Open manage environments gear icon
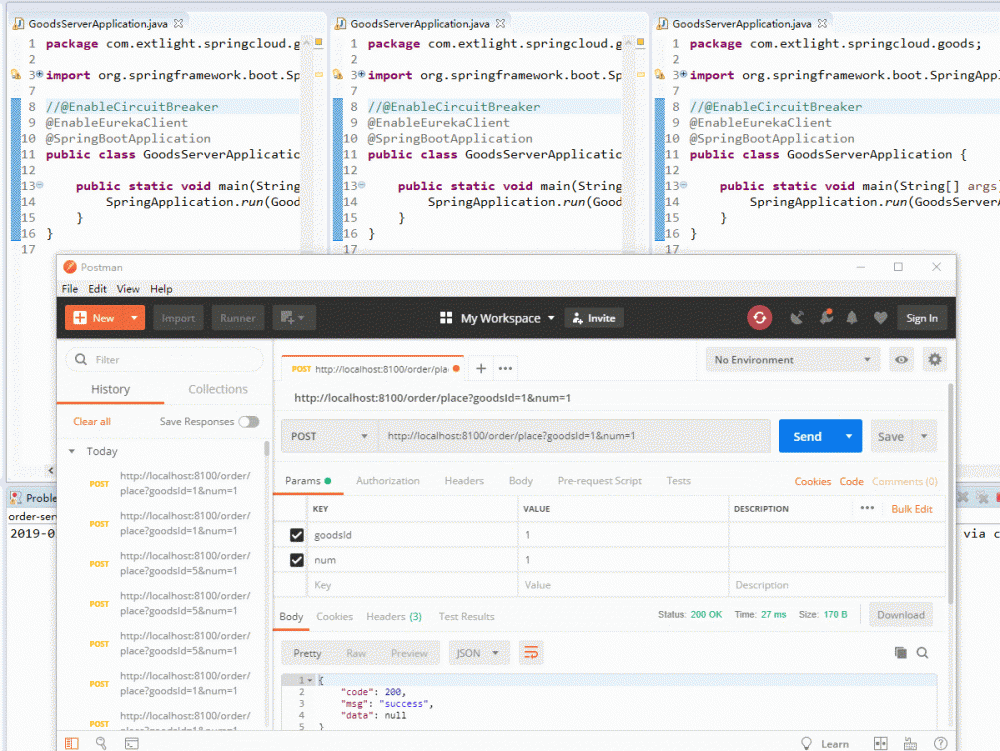This screenshot has height=751, width=1000. [x=935, y=360]
